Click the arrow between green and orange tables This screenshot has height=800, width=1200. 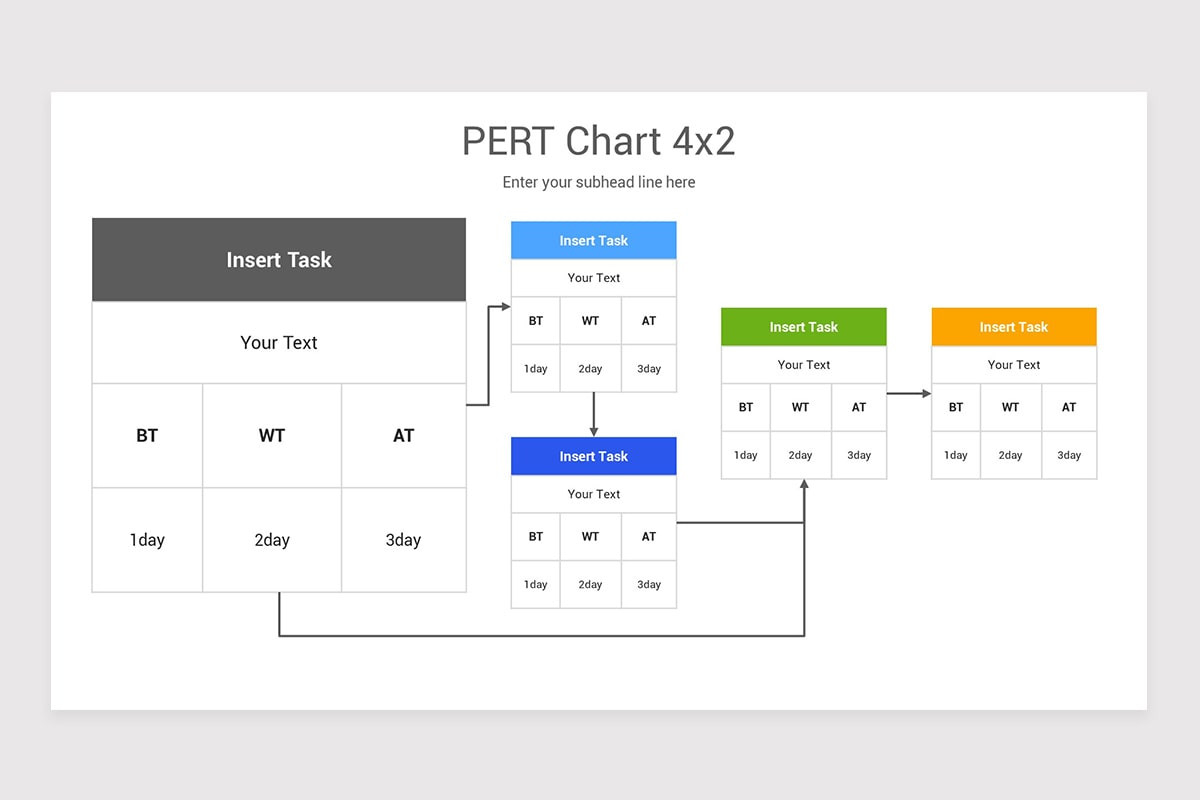pos(909,393)
